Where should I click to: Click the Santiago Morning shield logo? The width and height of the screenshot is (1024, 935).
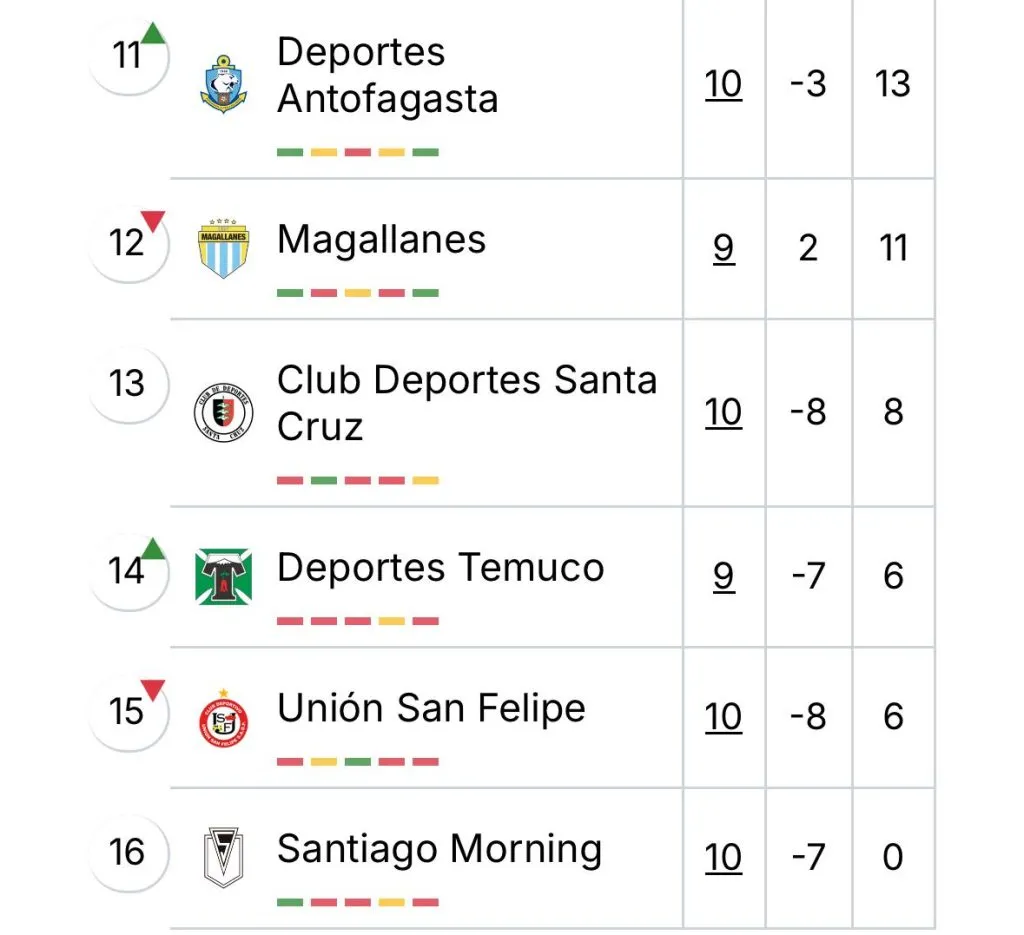223,857
